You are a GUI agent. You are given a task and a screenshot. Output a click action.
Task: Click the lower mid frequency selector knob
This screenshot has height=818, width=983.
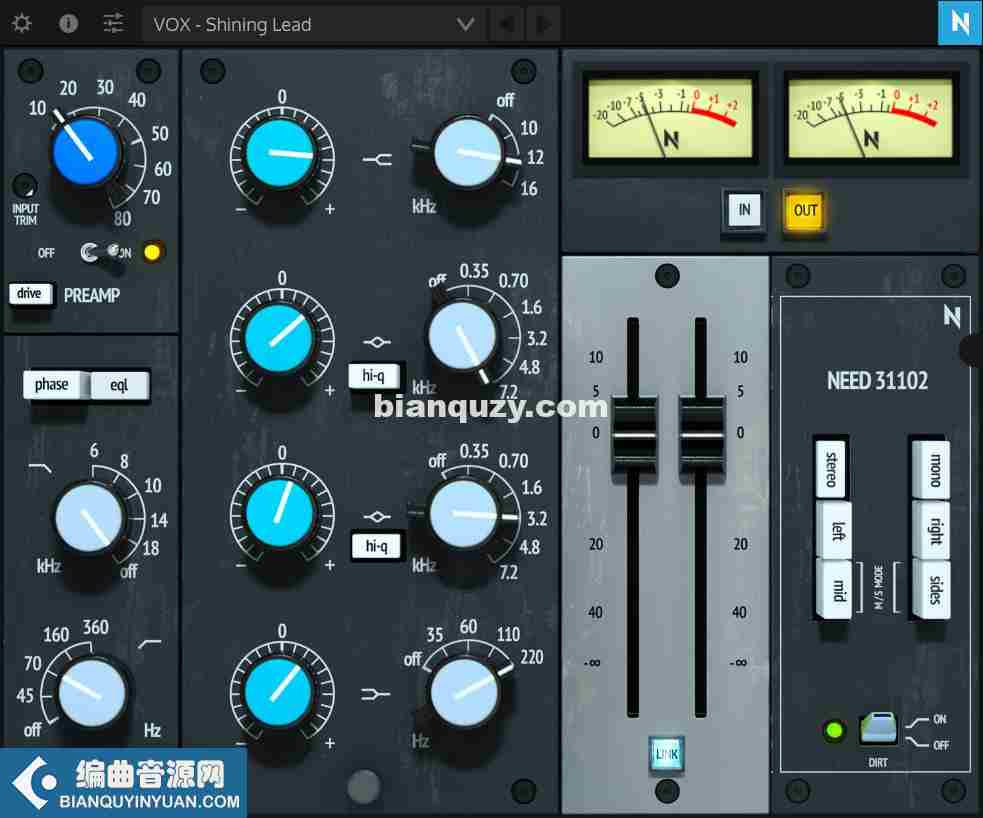(464, 514)
